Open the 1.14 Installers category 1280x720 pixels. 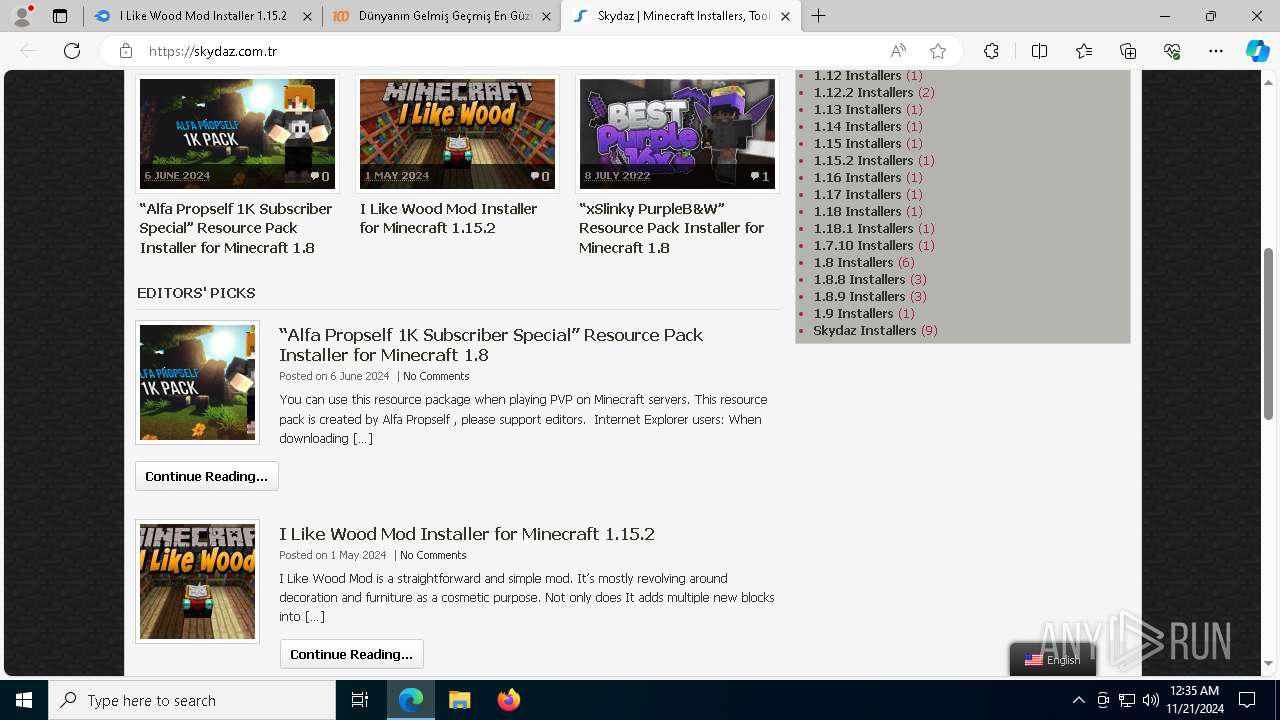coord(857,126)
